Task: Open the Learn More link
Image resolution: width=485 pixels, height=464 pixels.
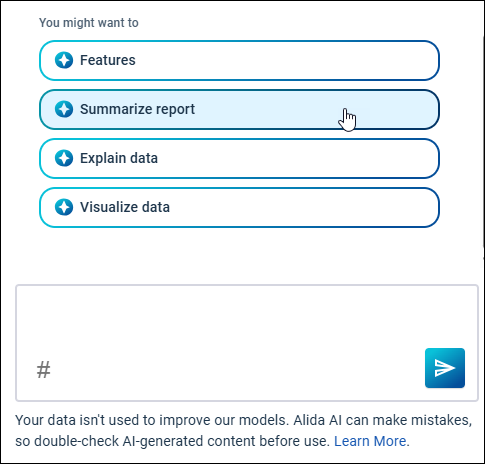Action: (370, 441)
